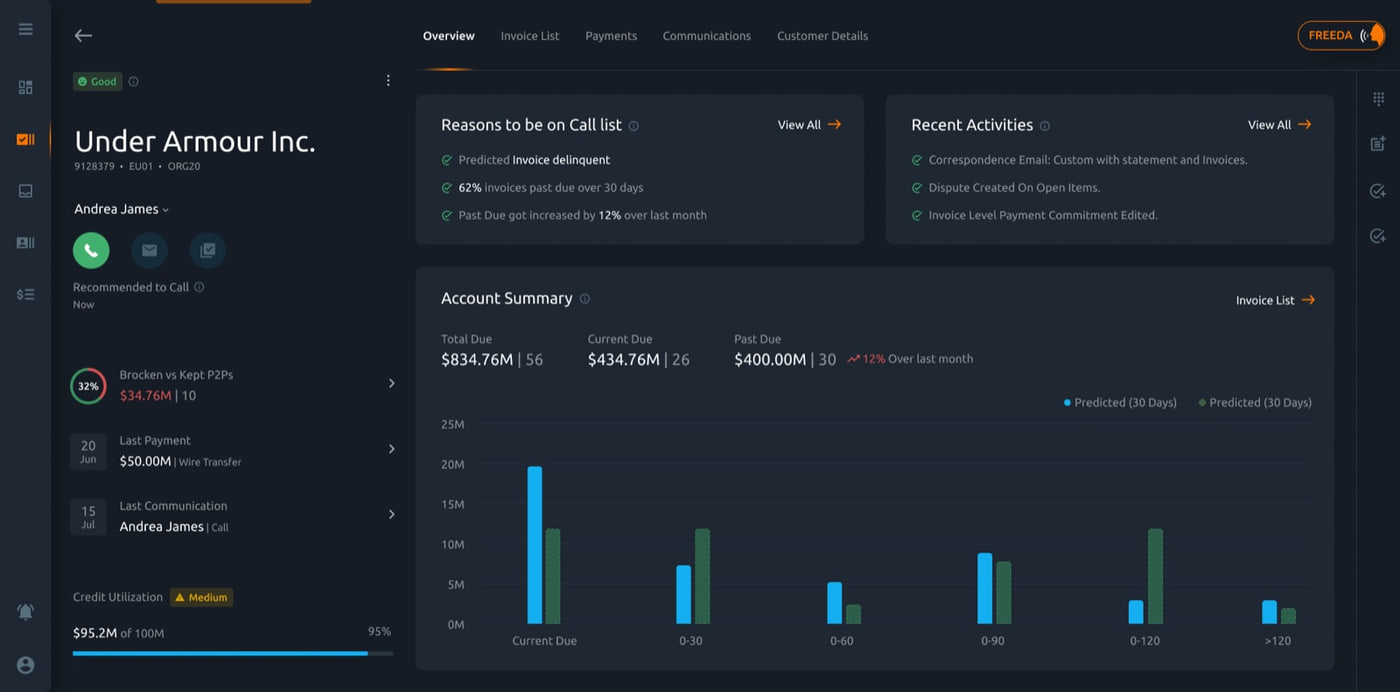
Task: Click Invoice Level Payment Commitment Edited activity
Action: (x=1034, y=215)
